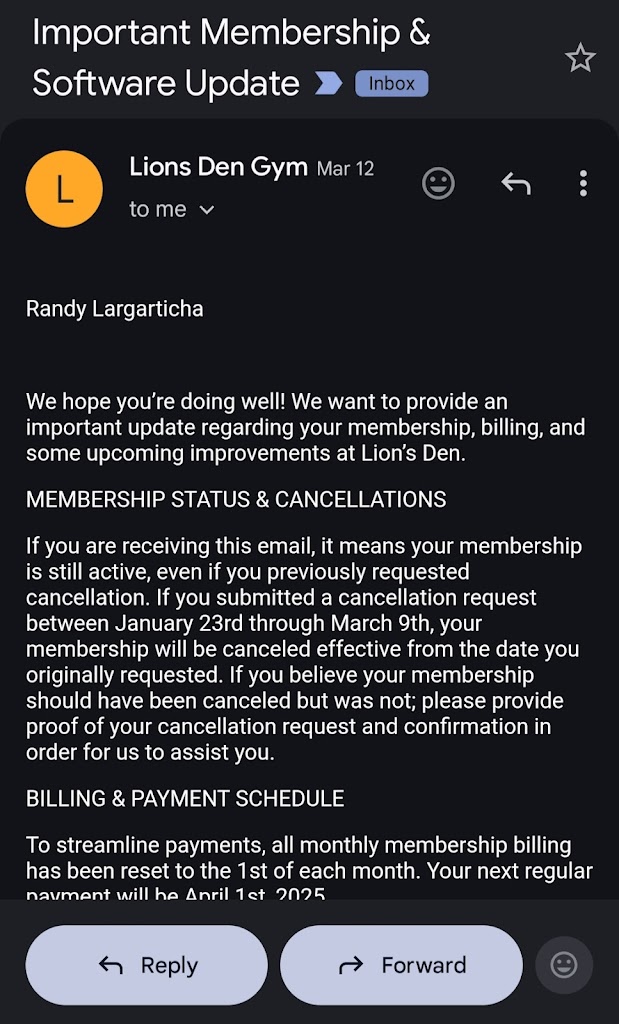Image resolution: width=619 pixels, height=1024 pixels.
Task: Open the orange L sender avatar
Action: (64, 189)
